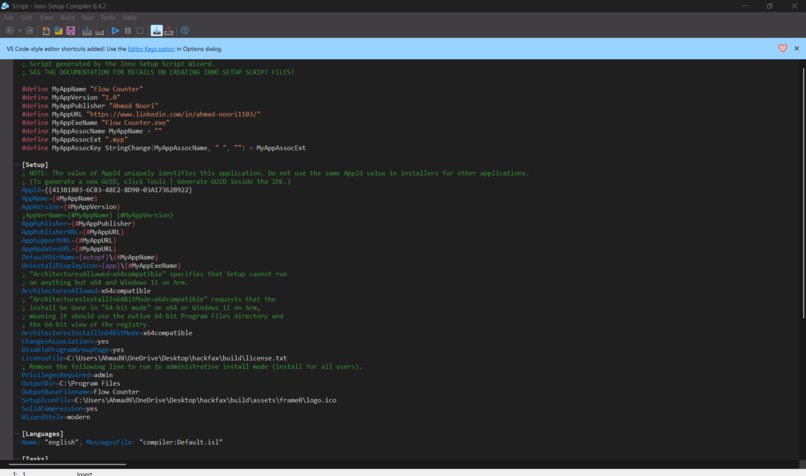
Task: Click the Stop Compile toolbar icon
Action: tap(99, 31)
